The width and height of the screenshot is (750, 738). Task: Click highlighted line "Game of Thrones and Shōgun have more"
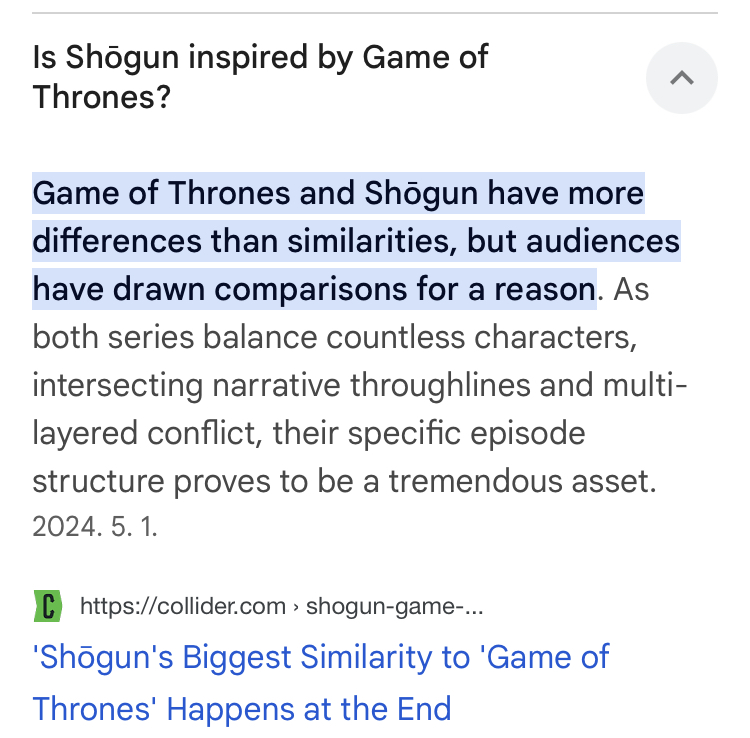click(338, 192)
